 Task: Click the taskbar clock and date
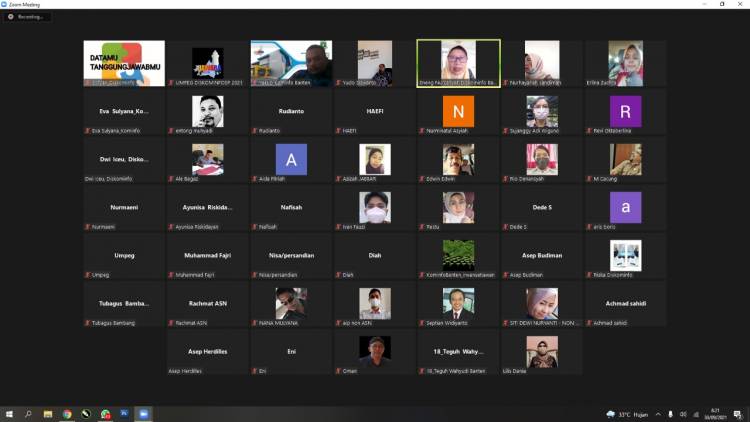pyautogui.click(x=715, y=414)
